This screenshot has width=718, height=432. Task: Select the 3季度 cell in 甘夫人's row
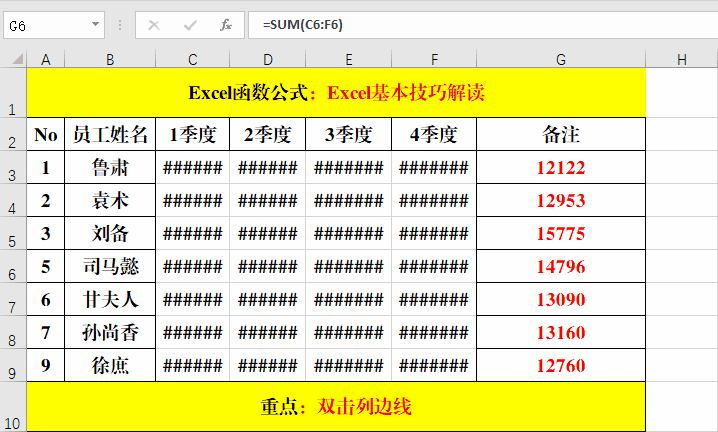pyautogui.click(x=348, y=299)
